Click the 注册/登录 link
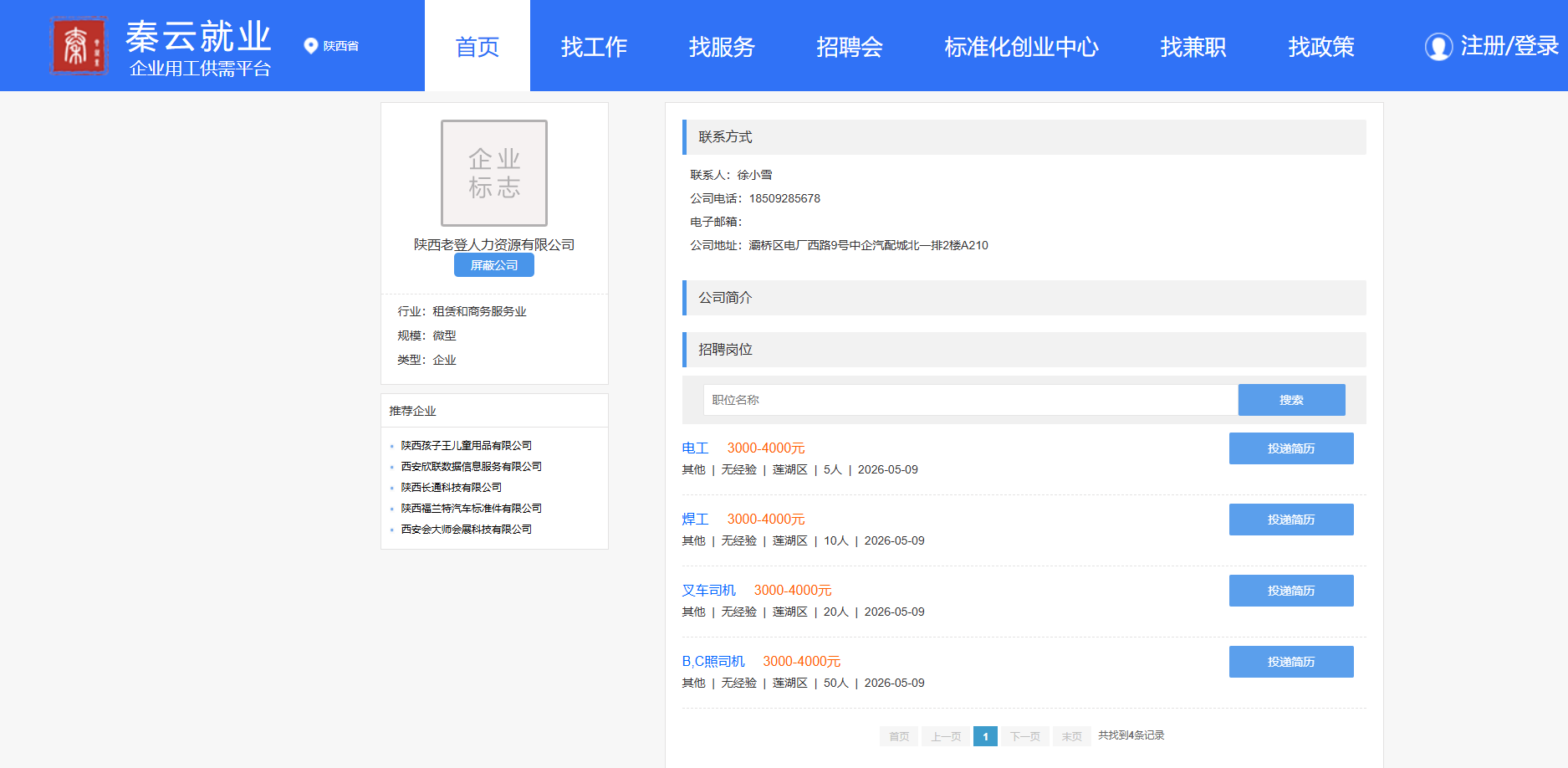 [1509, 46]
